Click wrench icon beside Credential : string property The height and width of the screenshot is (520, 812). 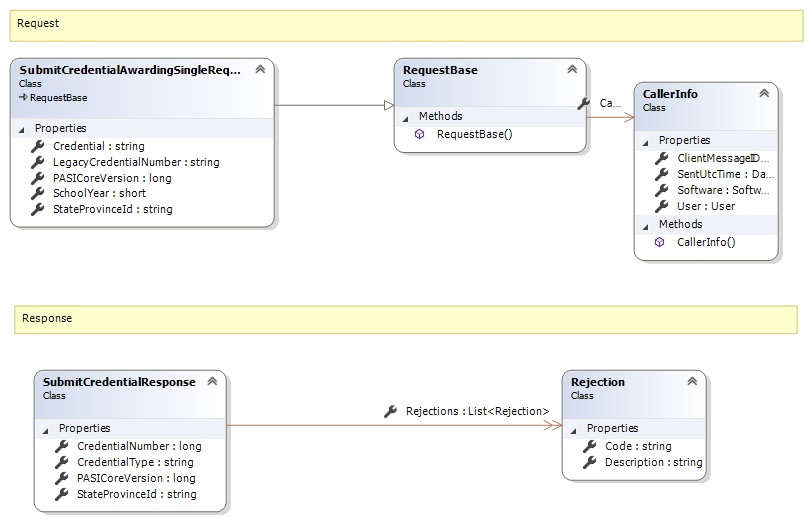tap(38, 146)
